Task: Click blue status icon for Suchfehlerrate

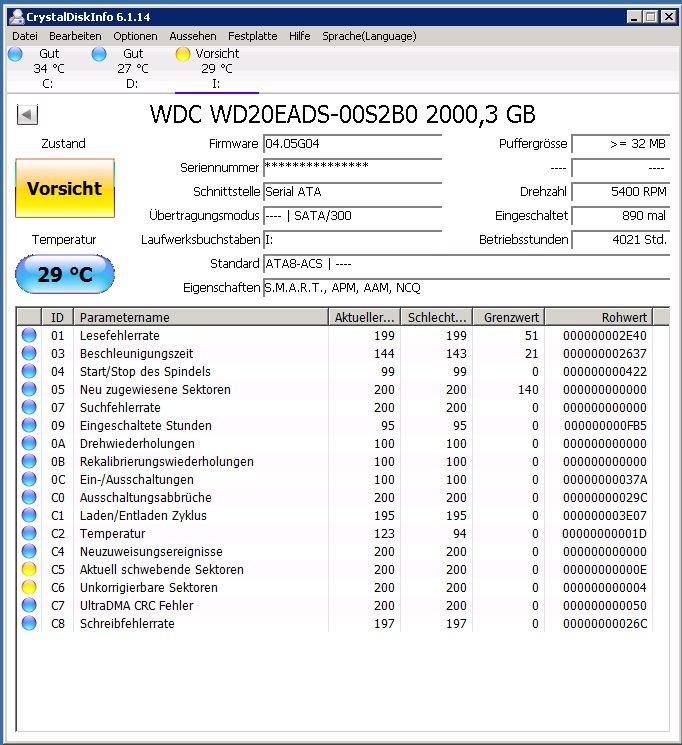Action: point(29,407)
